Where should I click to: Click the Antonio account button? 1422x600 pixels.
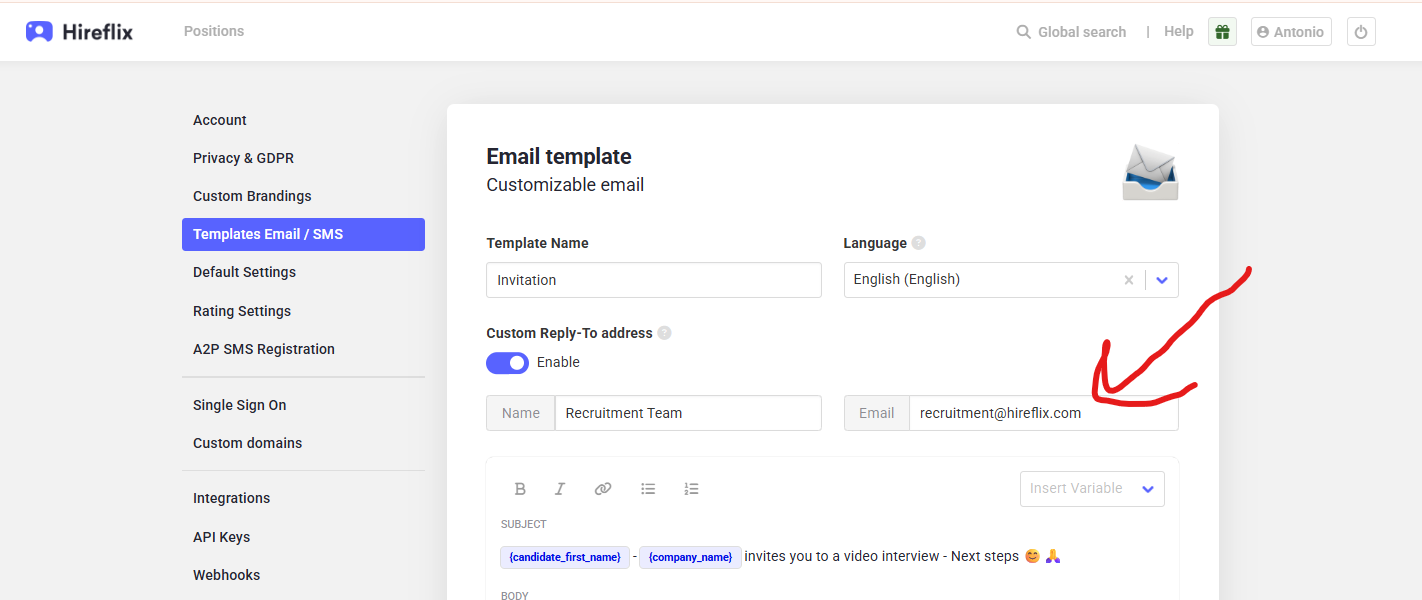pyautogui.click(x=1290, y=32)
